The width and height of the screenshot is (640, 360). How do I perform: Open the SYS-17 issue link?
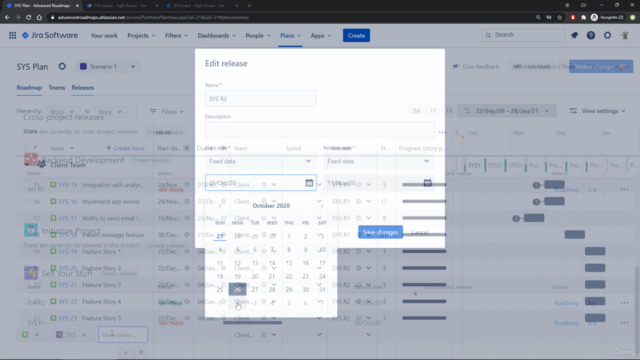tap(67, 218)
